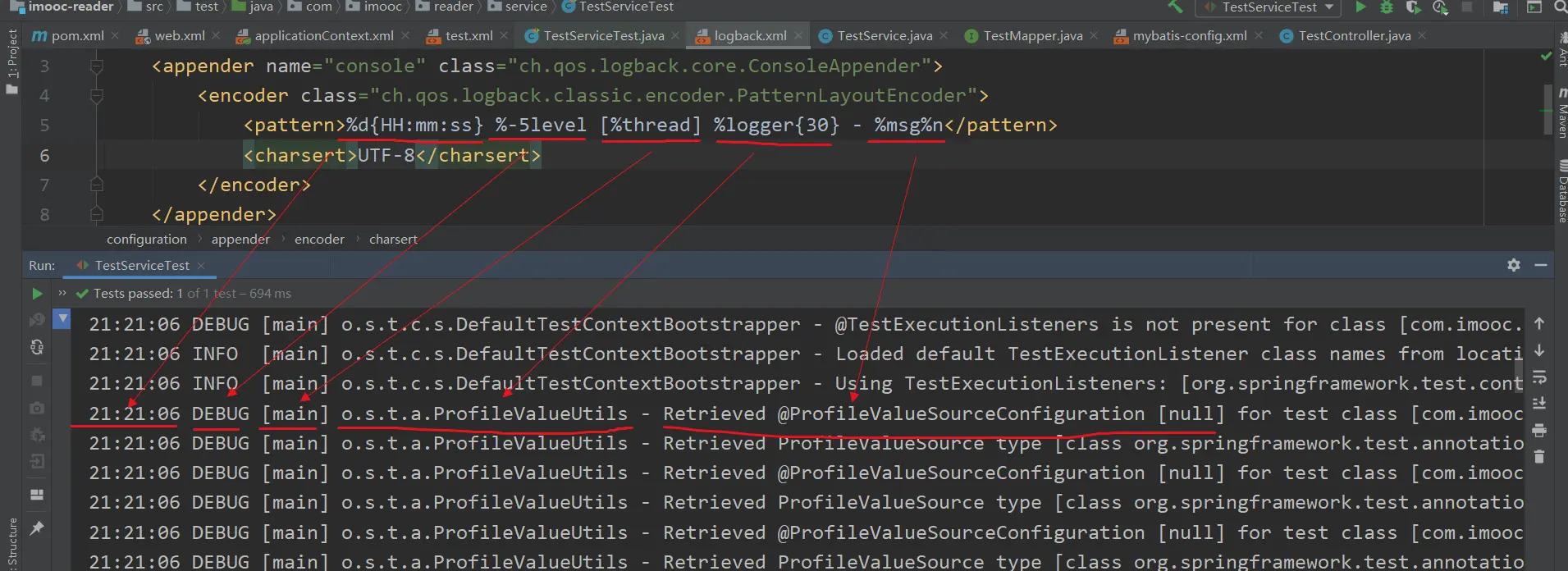Run TestServiceTest with coverage
The image size is (1568, 571).
1413,7
